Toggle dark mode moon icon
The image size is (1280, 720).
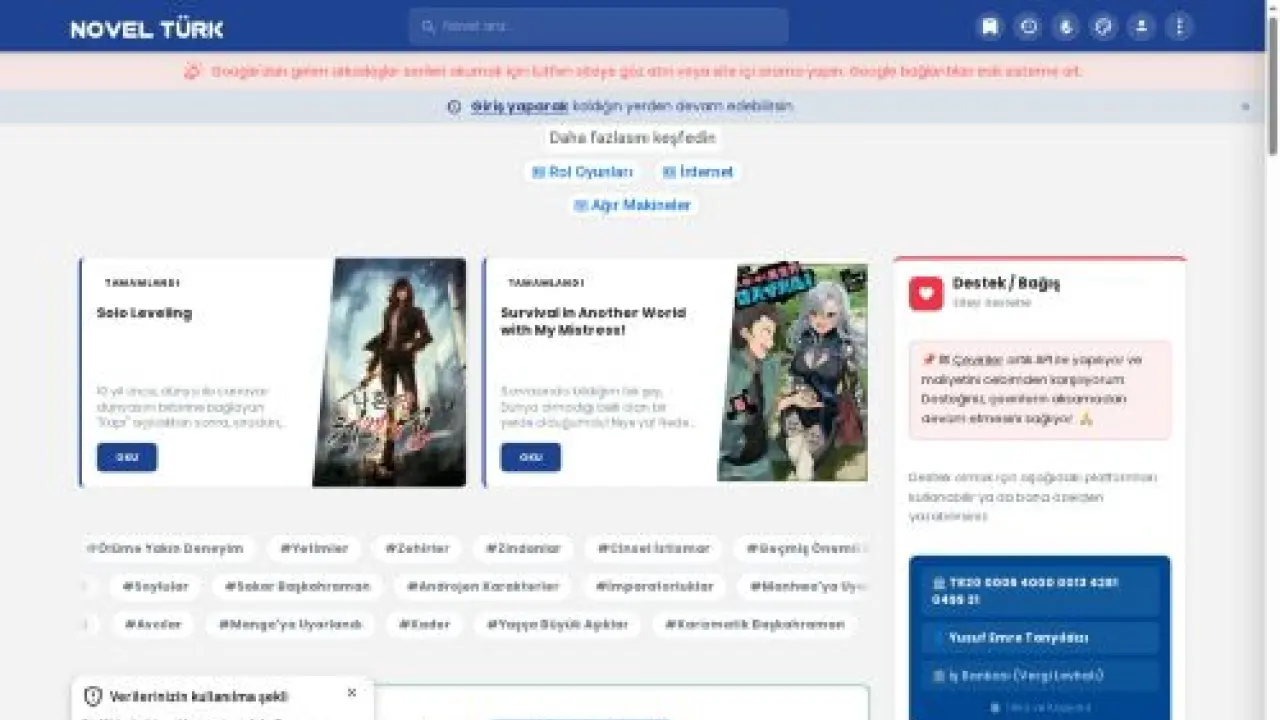(x=1066, y=27)
